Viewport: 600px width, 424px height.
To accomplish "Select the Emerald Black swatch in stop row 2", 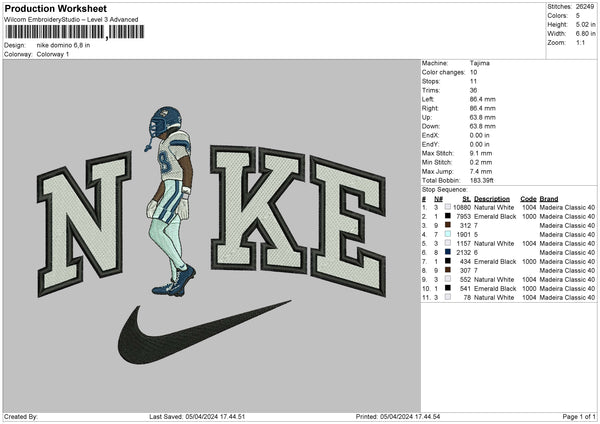I will (448, 216).
